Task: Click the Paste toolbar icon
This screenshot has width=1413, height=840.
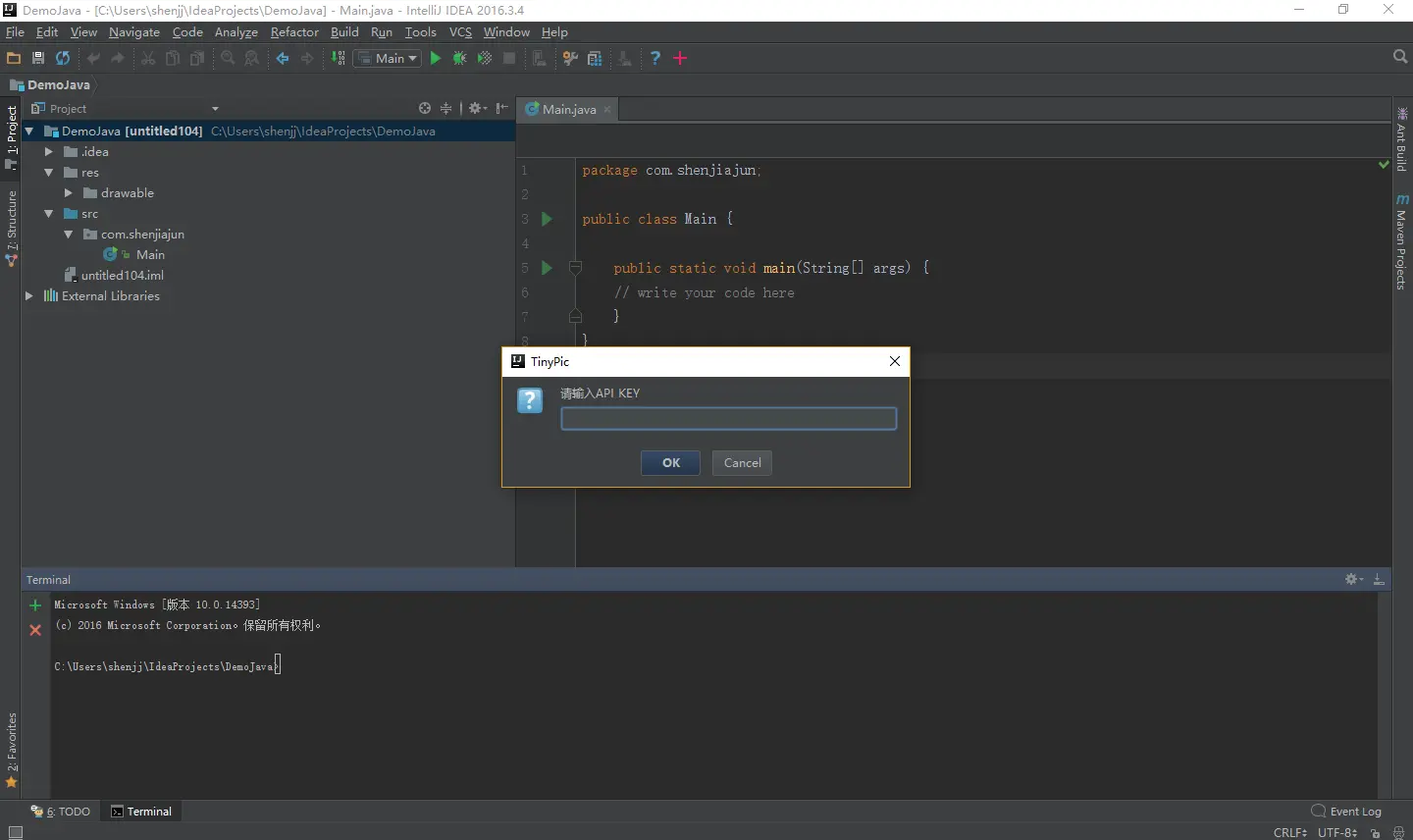Action: click(x=197, y=58)
